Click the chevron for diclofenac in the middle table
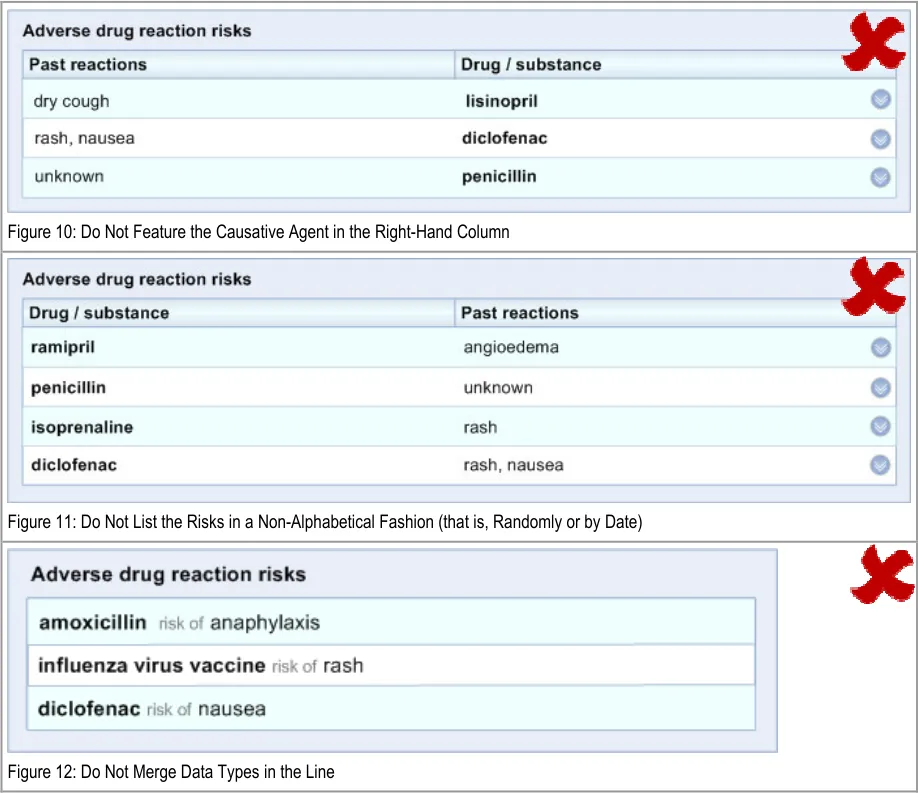 point(880,465)
